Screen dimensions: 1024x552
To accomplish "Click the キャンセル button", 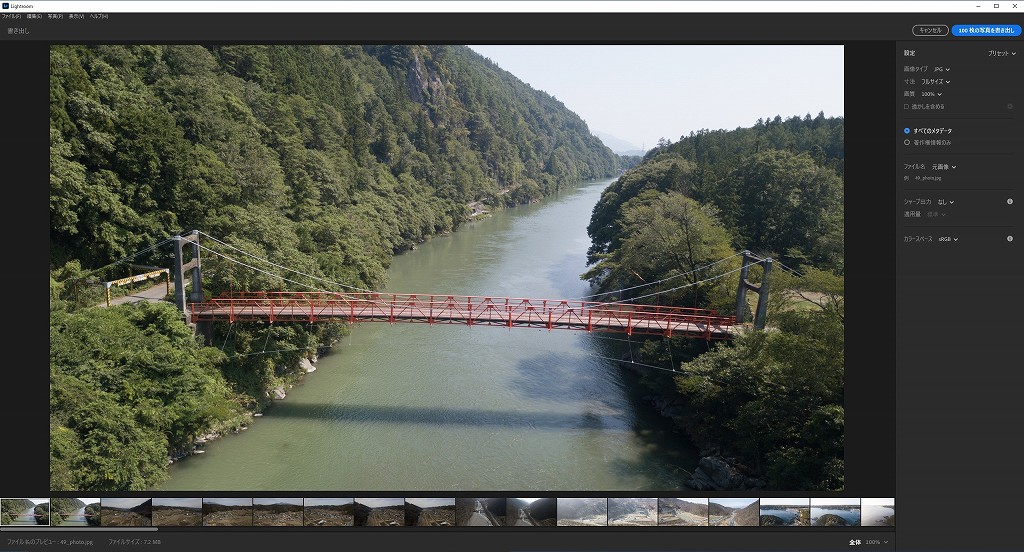I will pyautogui.click(x=930, y=30).
